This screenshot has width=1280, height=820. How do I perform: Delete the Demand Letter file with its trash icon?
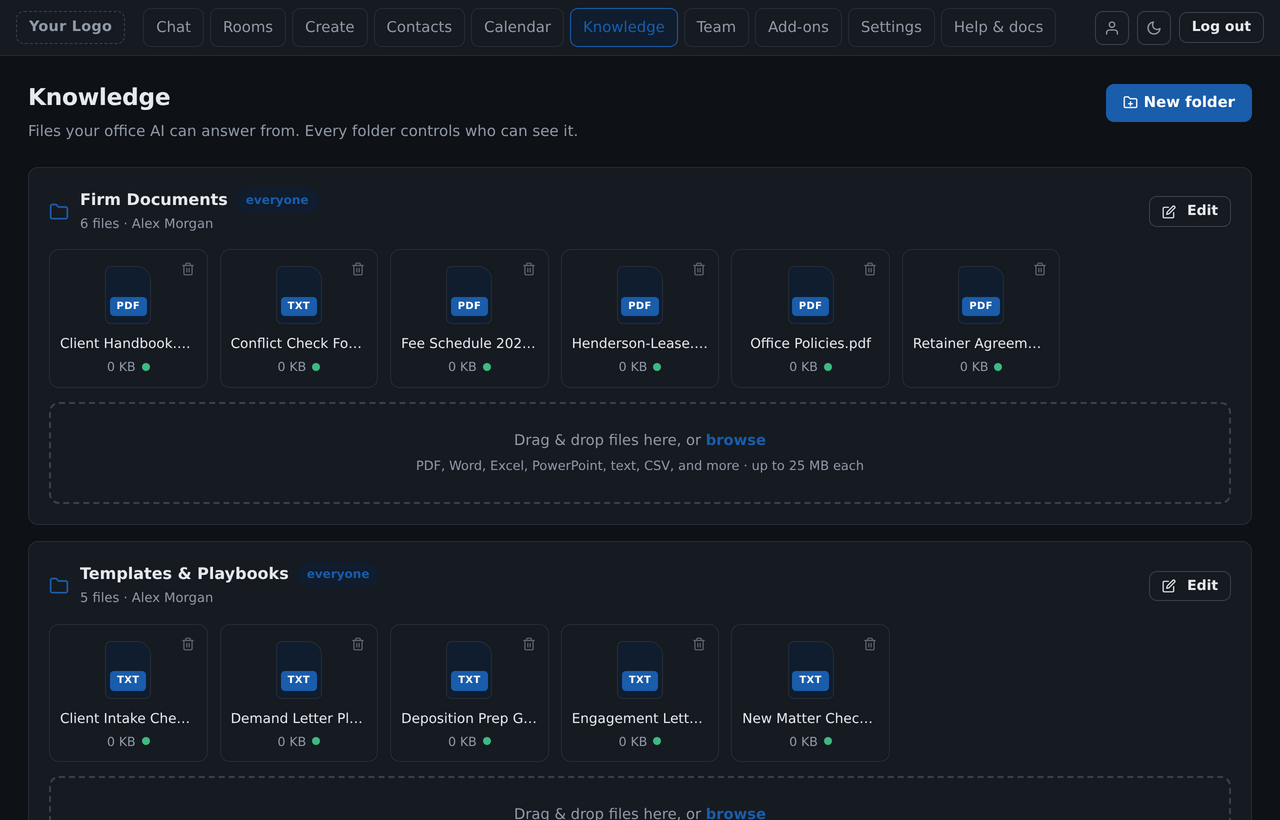(x=358, y=644)
